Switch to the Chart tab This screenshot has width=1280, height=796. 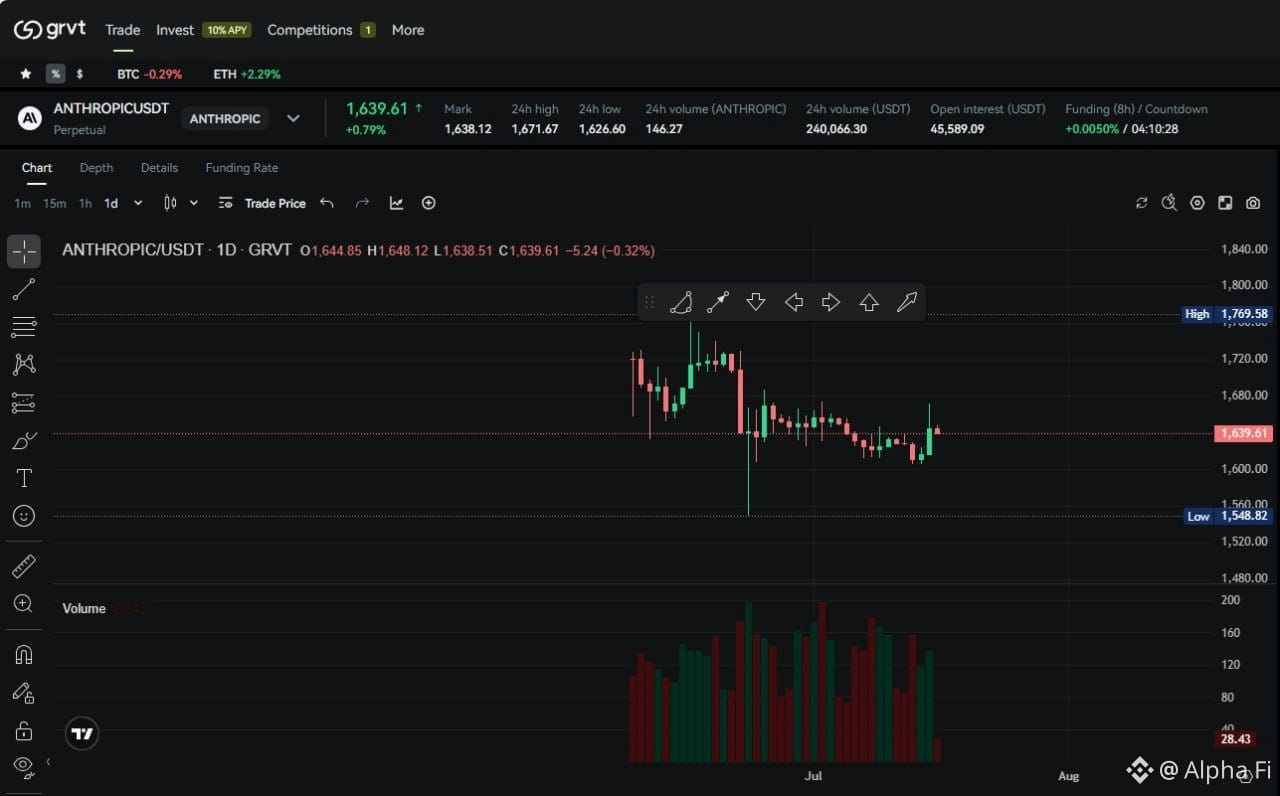[x=37, y=167]
